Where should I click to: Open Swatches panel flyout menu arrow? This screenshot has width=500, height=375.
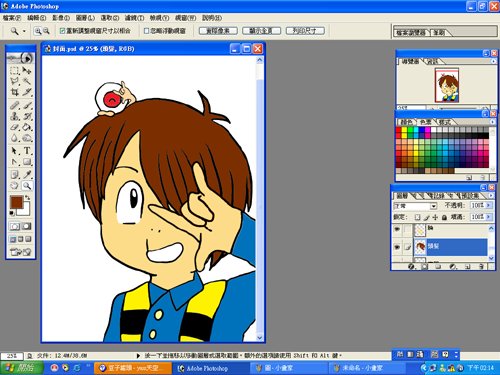tap(492, 122)
